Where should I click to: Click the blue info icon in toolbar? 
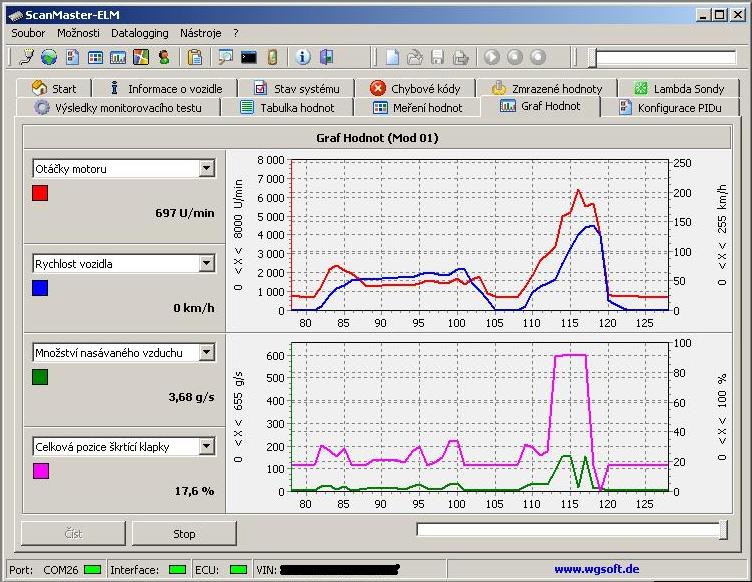tap(303, 57)
